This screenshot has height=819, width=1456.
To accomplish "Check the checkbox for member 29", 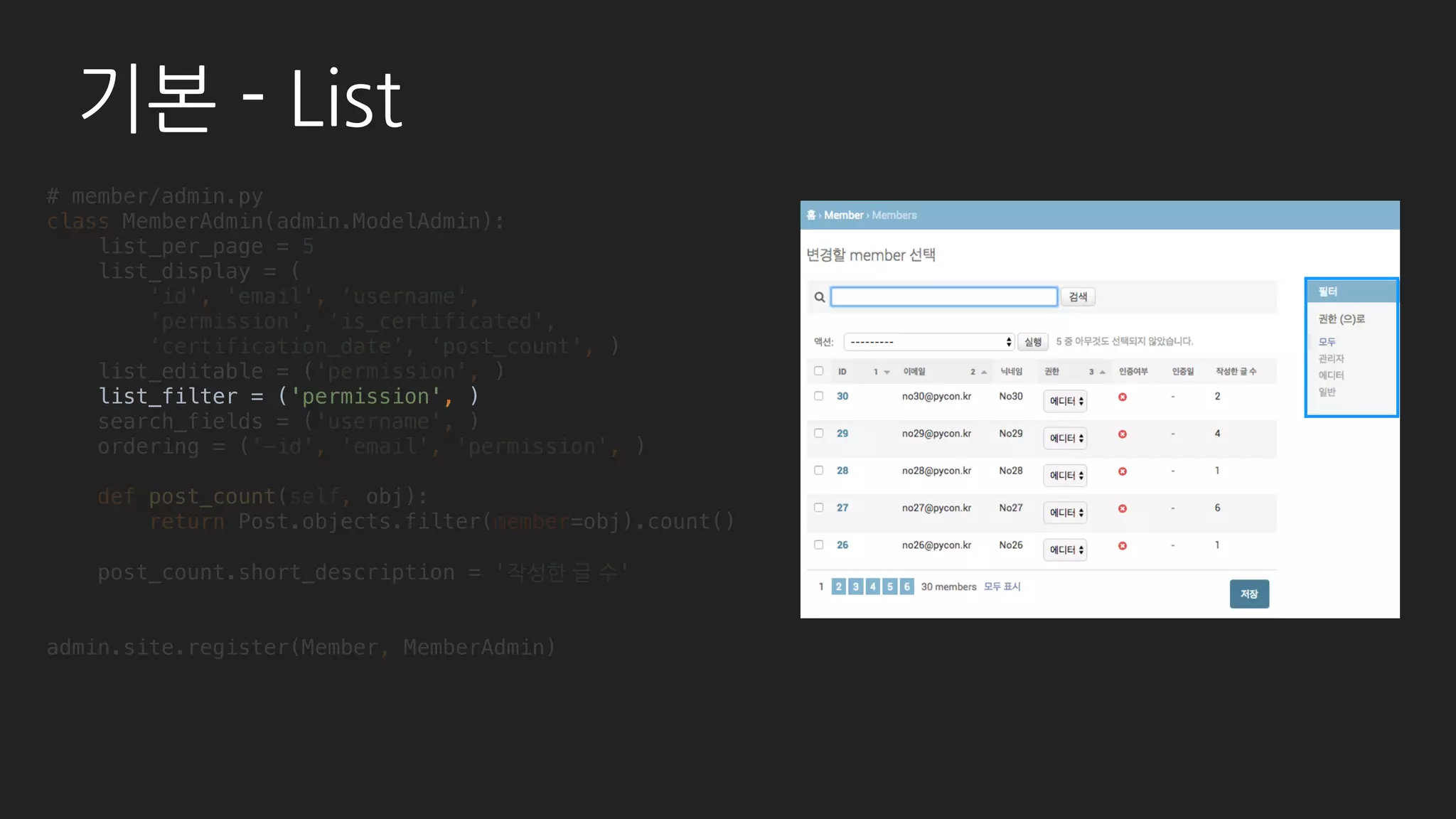I will [819, 433].
